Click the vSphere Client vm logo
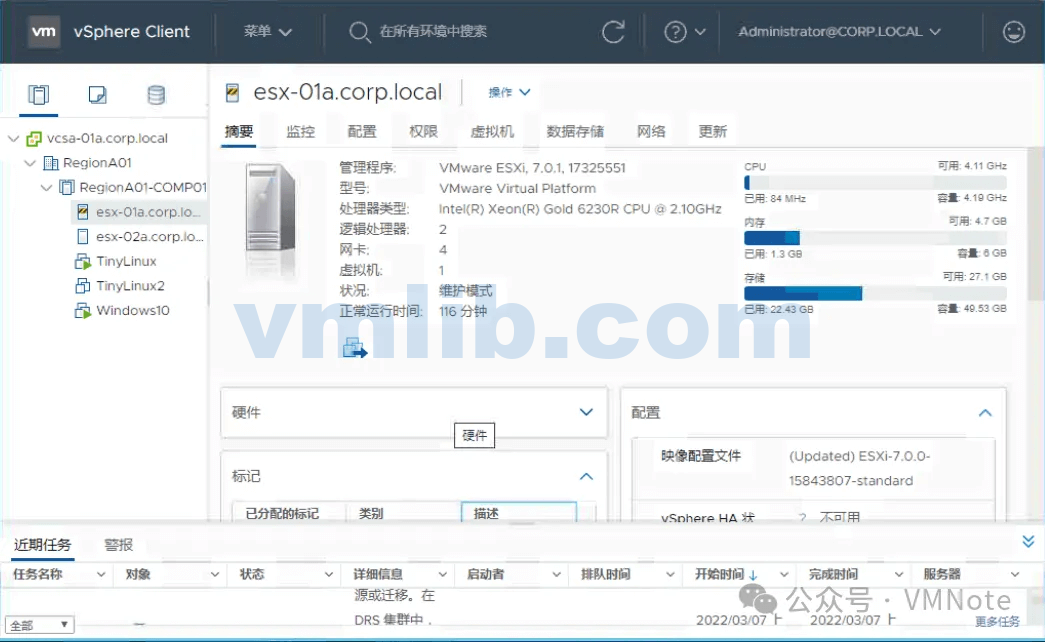The height and width of the screenshot is (642, 1045). point(43,31)
